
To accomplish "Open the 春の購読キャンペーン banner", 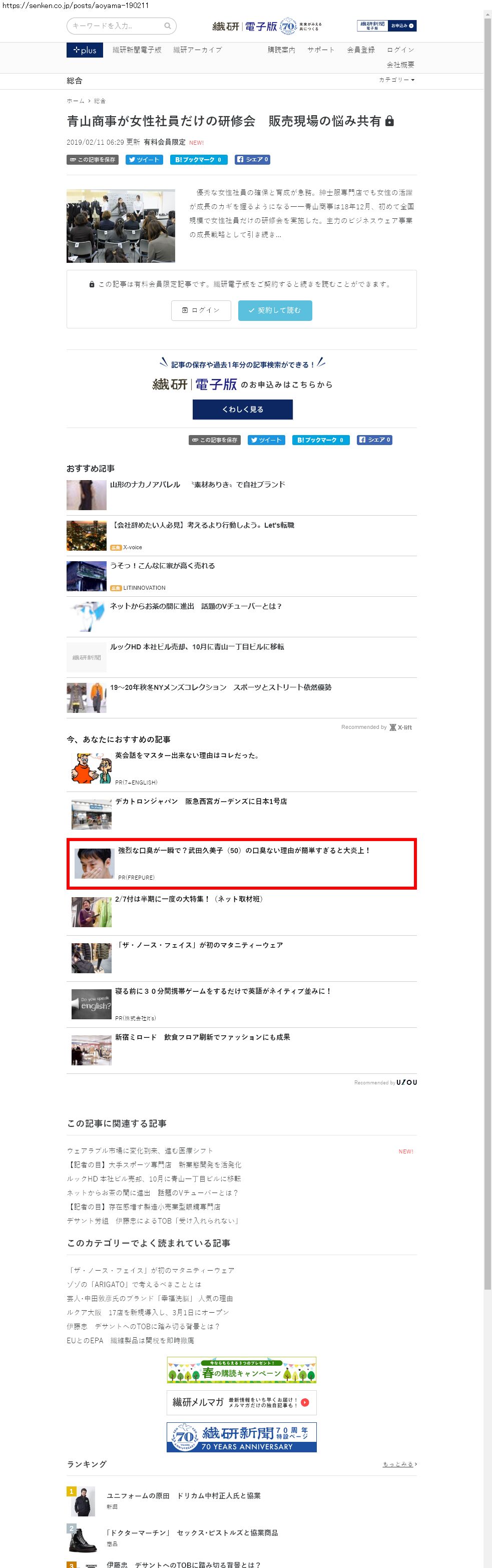I will [242, 1370].
